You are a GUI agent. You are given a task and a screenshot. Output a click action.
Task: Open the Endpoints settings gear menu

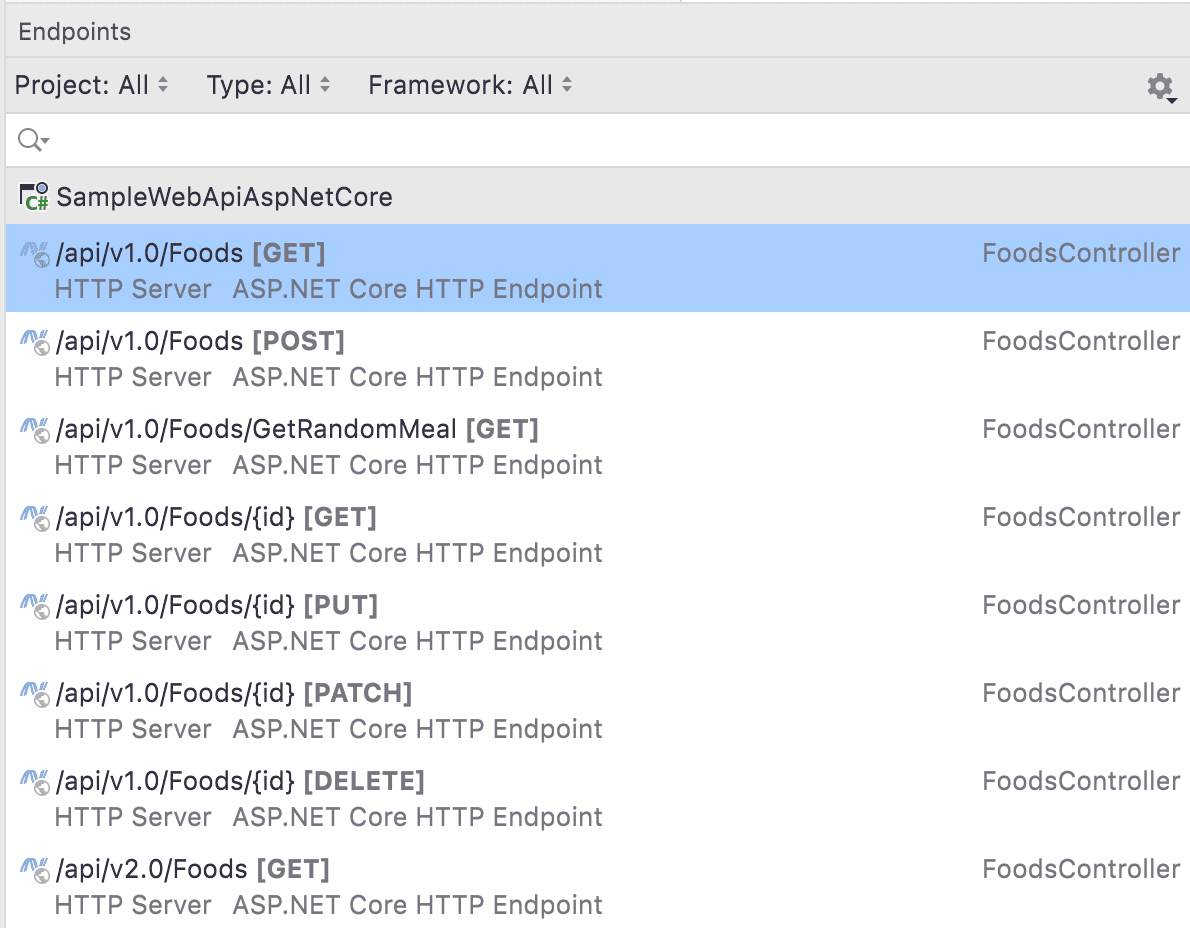tap(1160, 87)
